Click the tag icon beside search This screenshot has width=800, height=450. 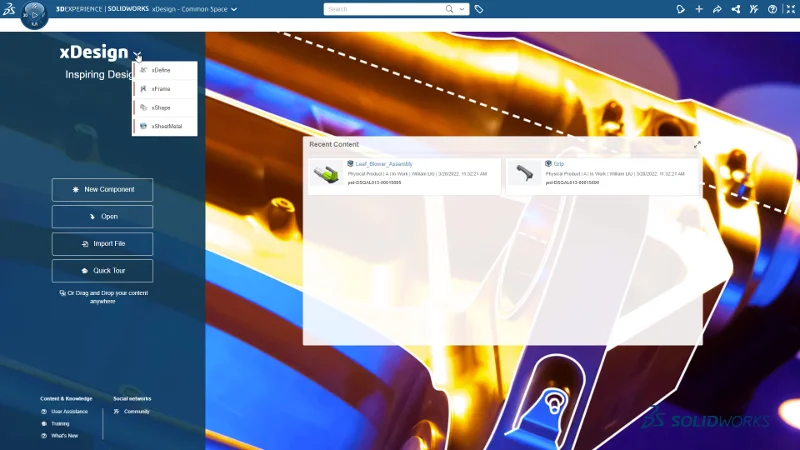[x=479, y=9]
